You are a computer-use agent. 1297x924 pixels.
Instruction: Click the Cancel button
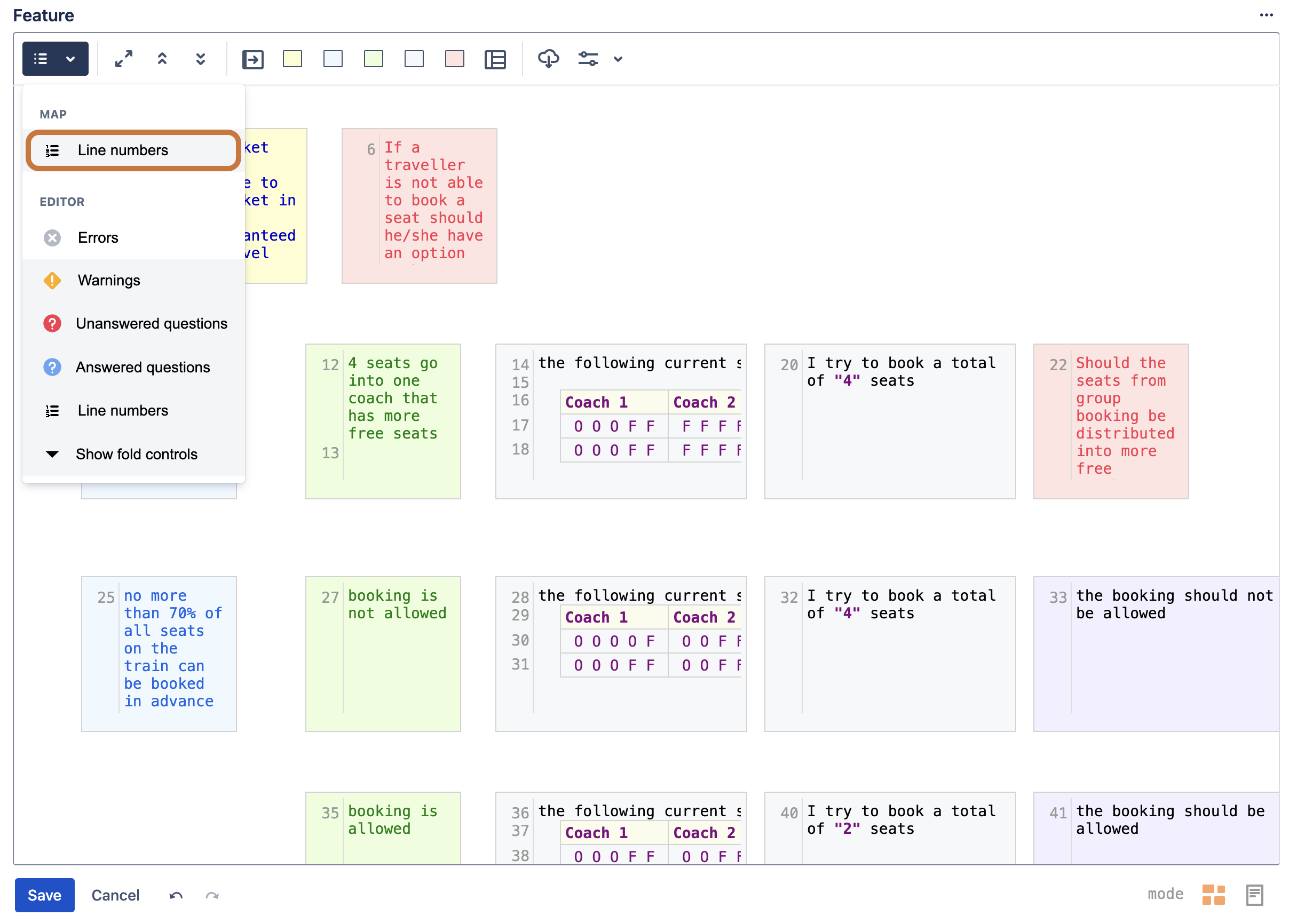click(115, 895)
